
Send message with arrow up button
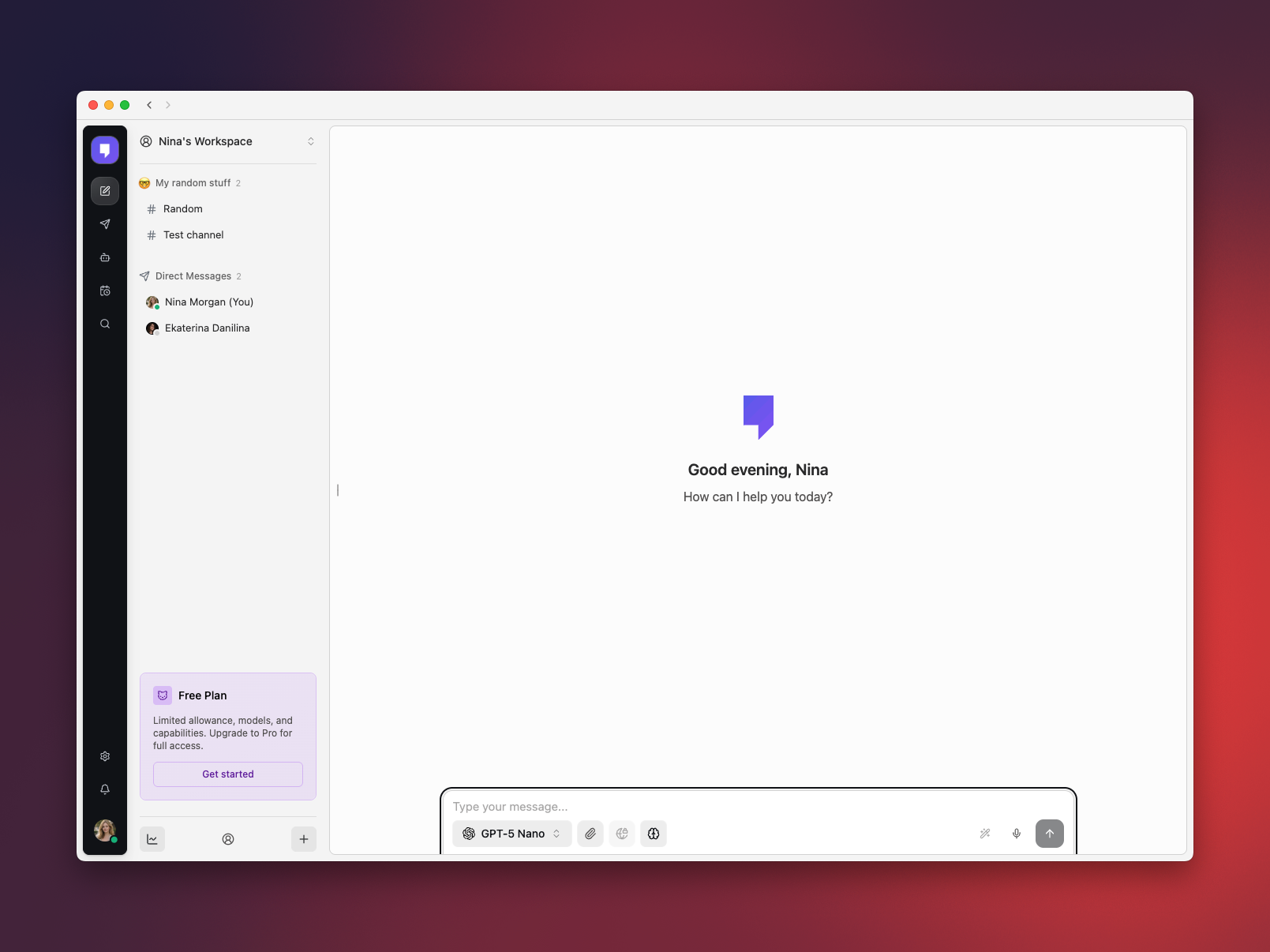[1050, 834]
